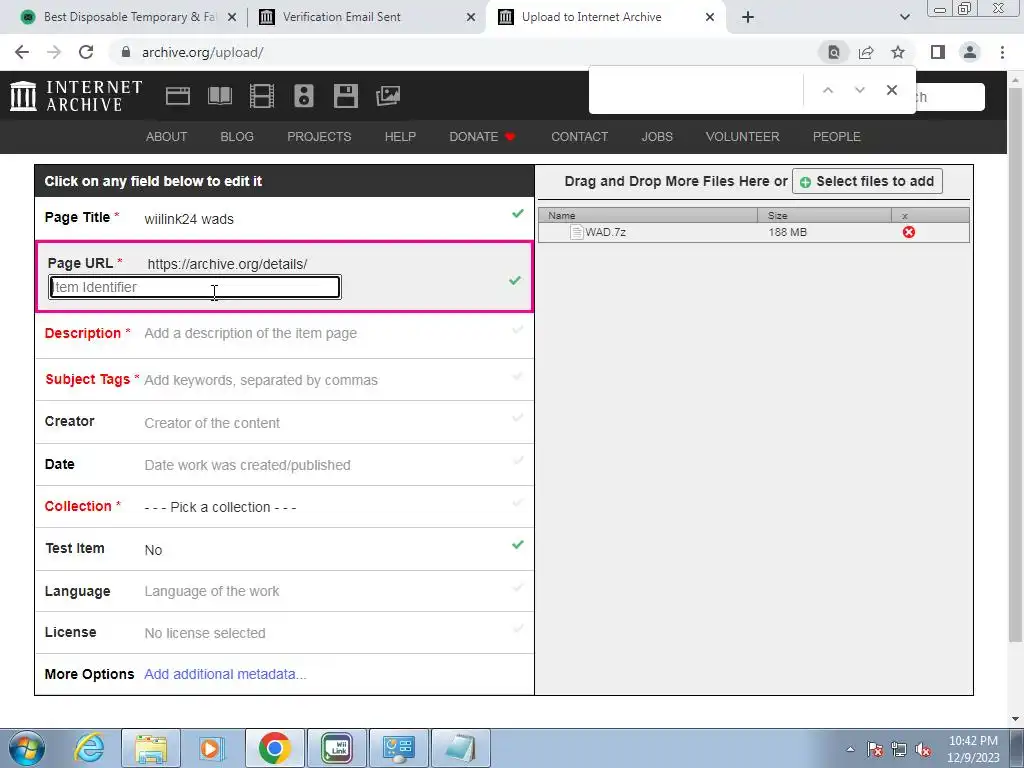The width and height of the screenshot is (1024, 768).
Task: Open the Chrome three-dot menu
Action: pos(1002,52)
